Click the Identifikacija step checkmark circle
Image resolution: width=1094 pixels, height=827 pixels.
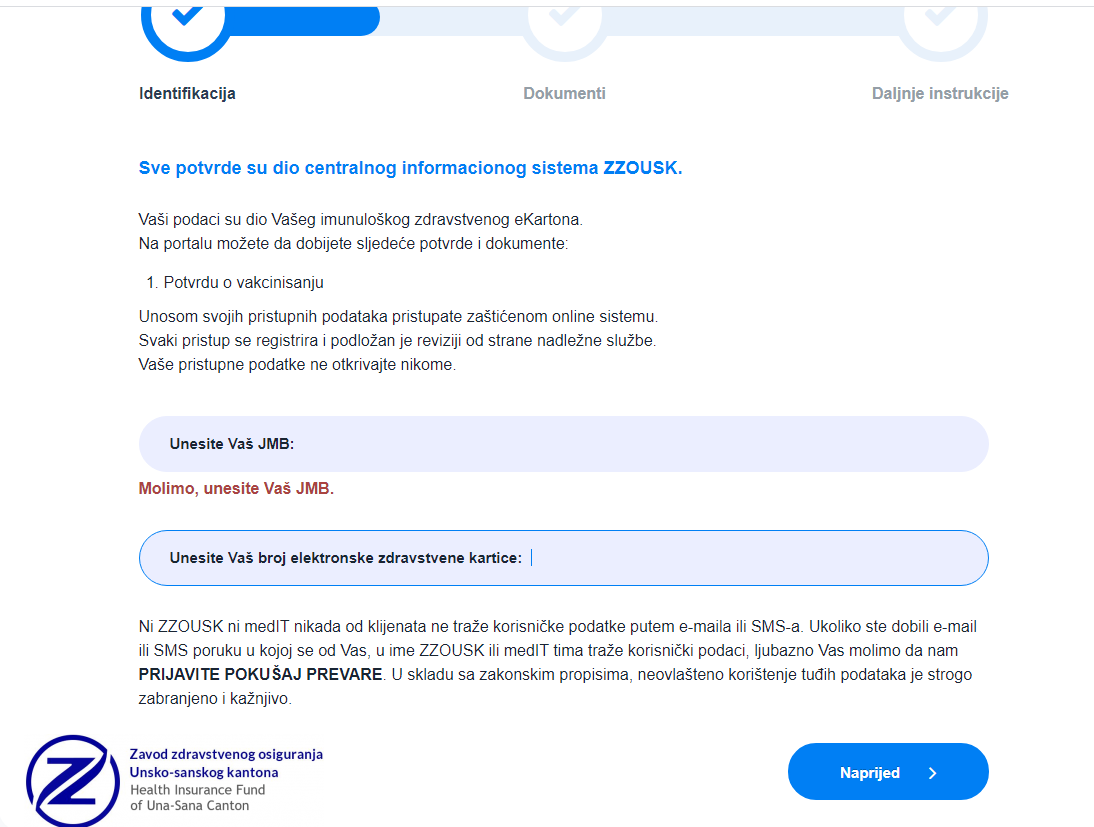point(186,17)
